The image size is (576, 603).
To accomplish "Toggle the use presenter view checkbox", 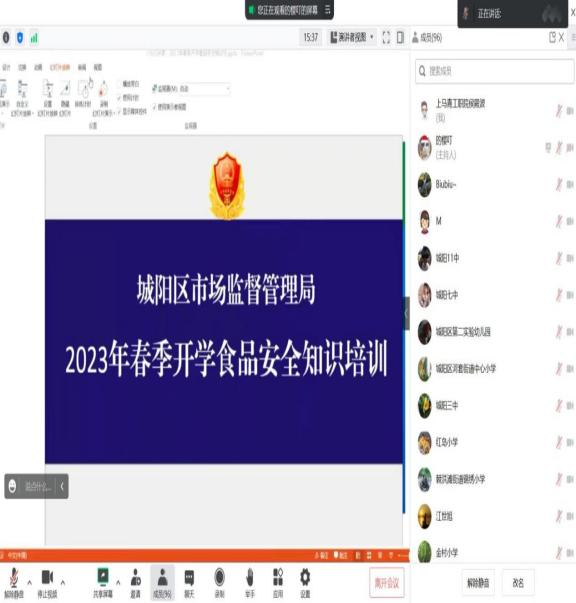I will [155, 107].
